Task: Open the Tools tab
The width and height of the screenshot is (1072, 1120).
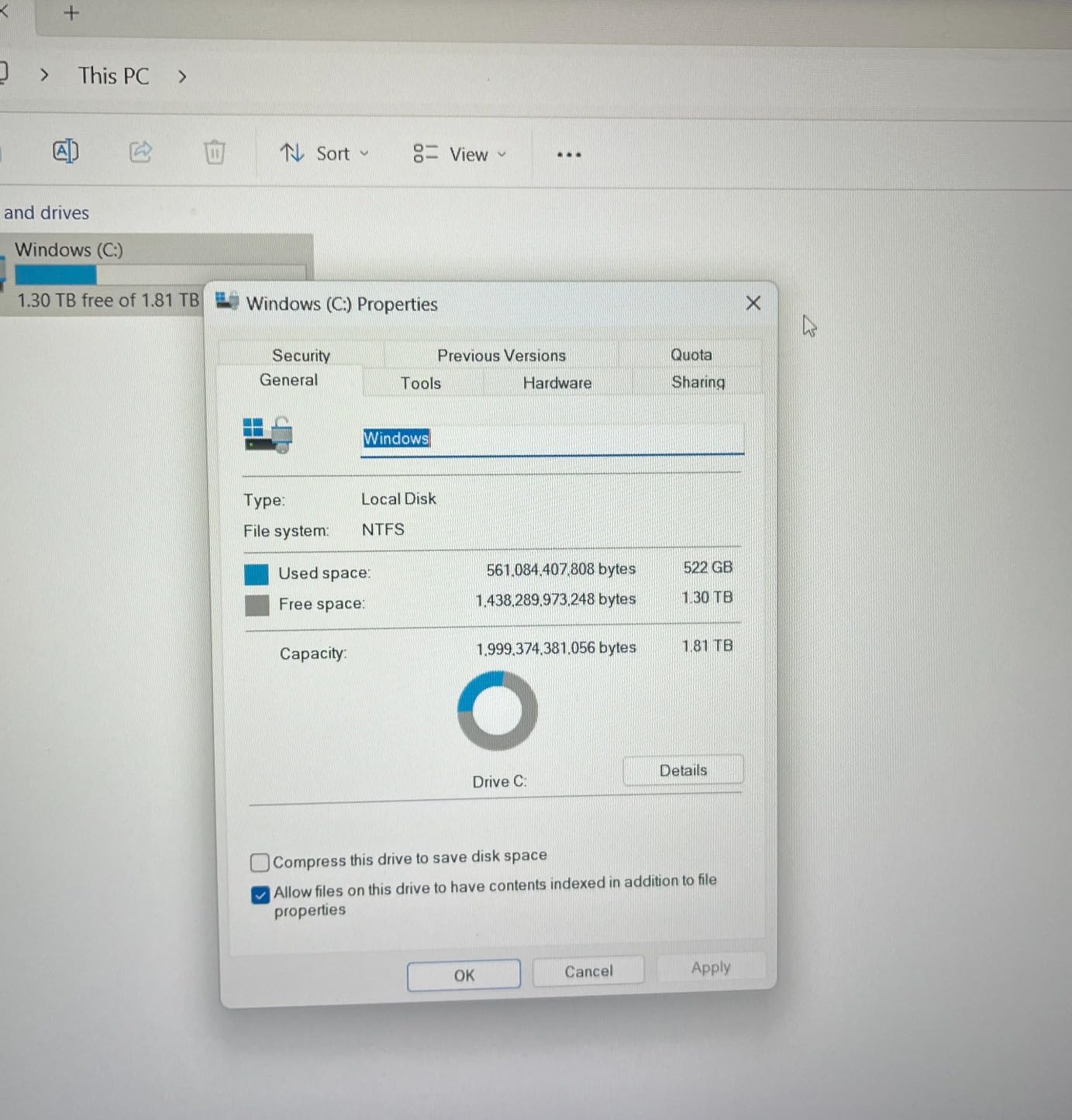Action: (421, 383)
